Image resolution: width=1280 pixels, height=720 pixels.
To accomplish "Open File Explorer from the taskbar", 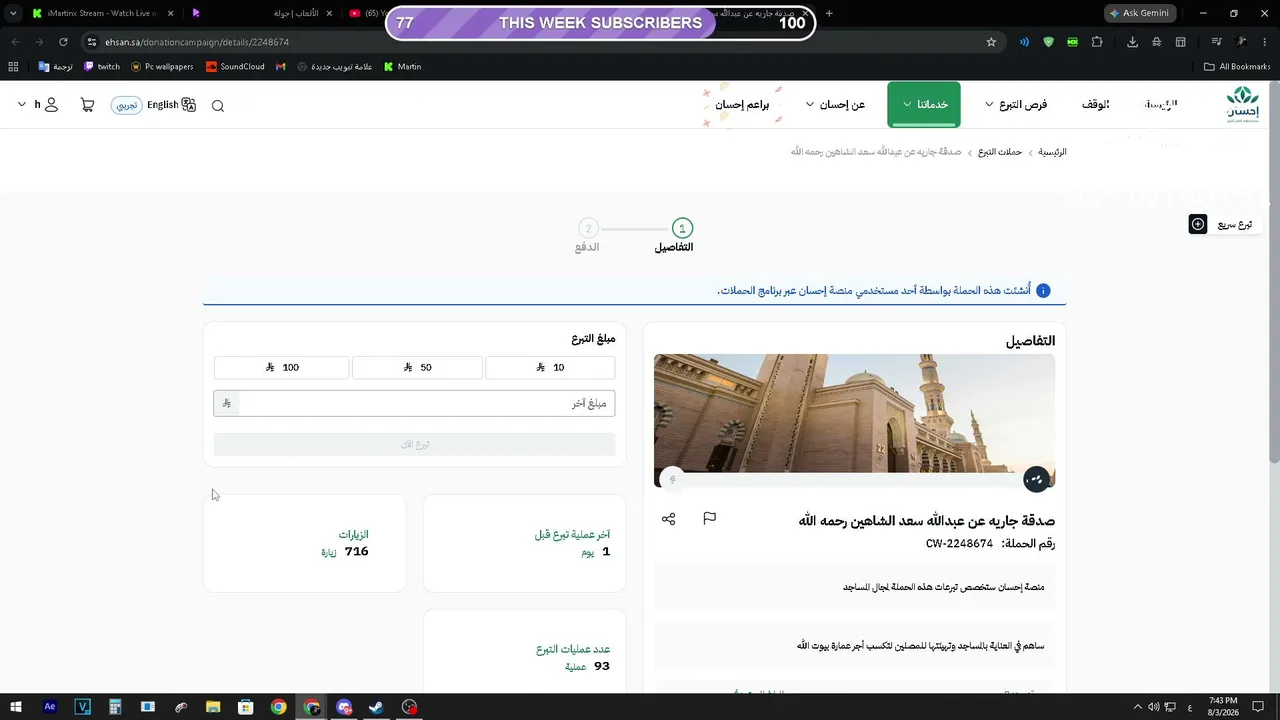I will point(213,707).
